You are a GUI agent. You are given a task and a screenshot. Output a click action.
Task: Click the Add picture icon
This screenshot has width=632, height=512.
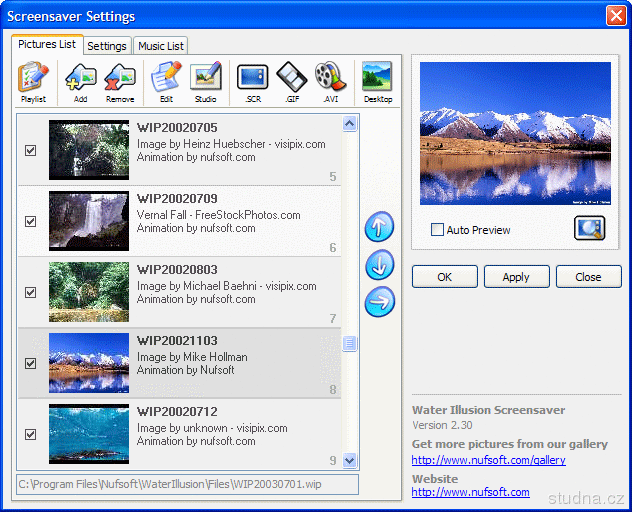point(80,82)
